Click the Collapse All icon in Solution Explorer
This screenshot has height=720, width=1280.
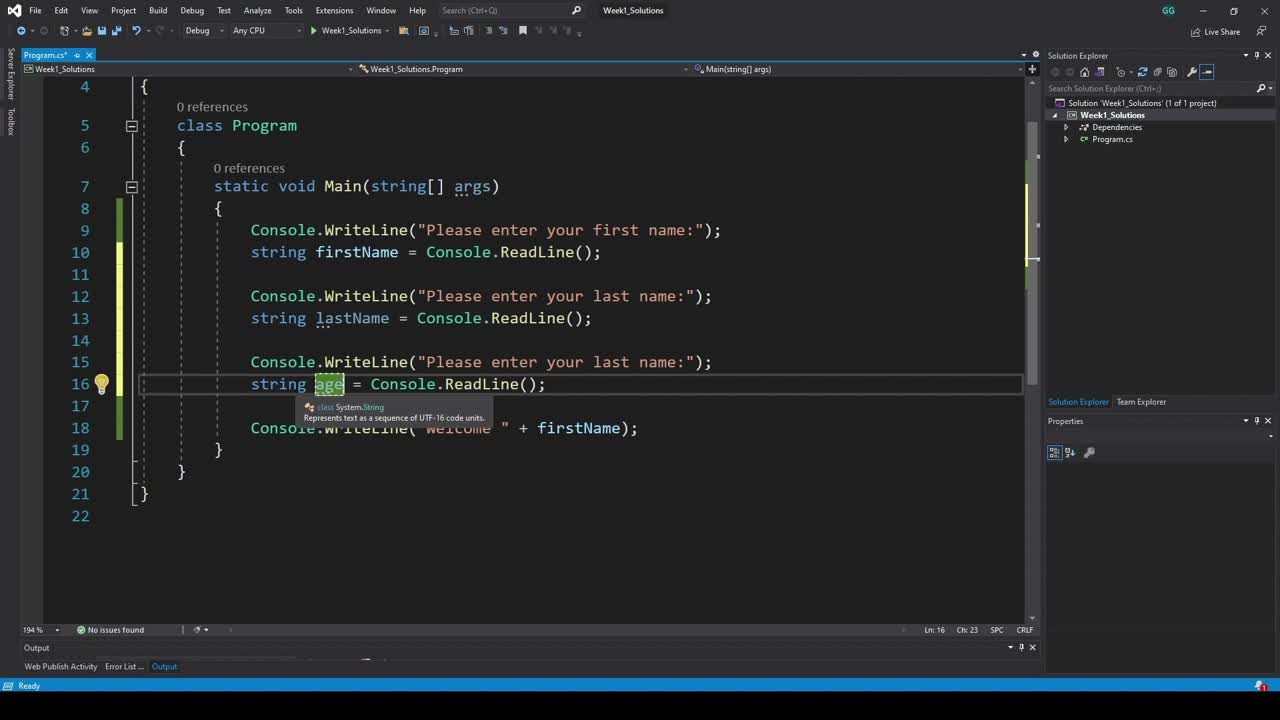1158,72
